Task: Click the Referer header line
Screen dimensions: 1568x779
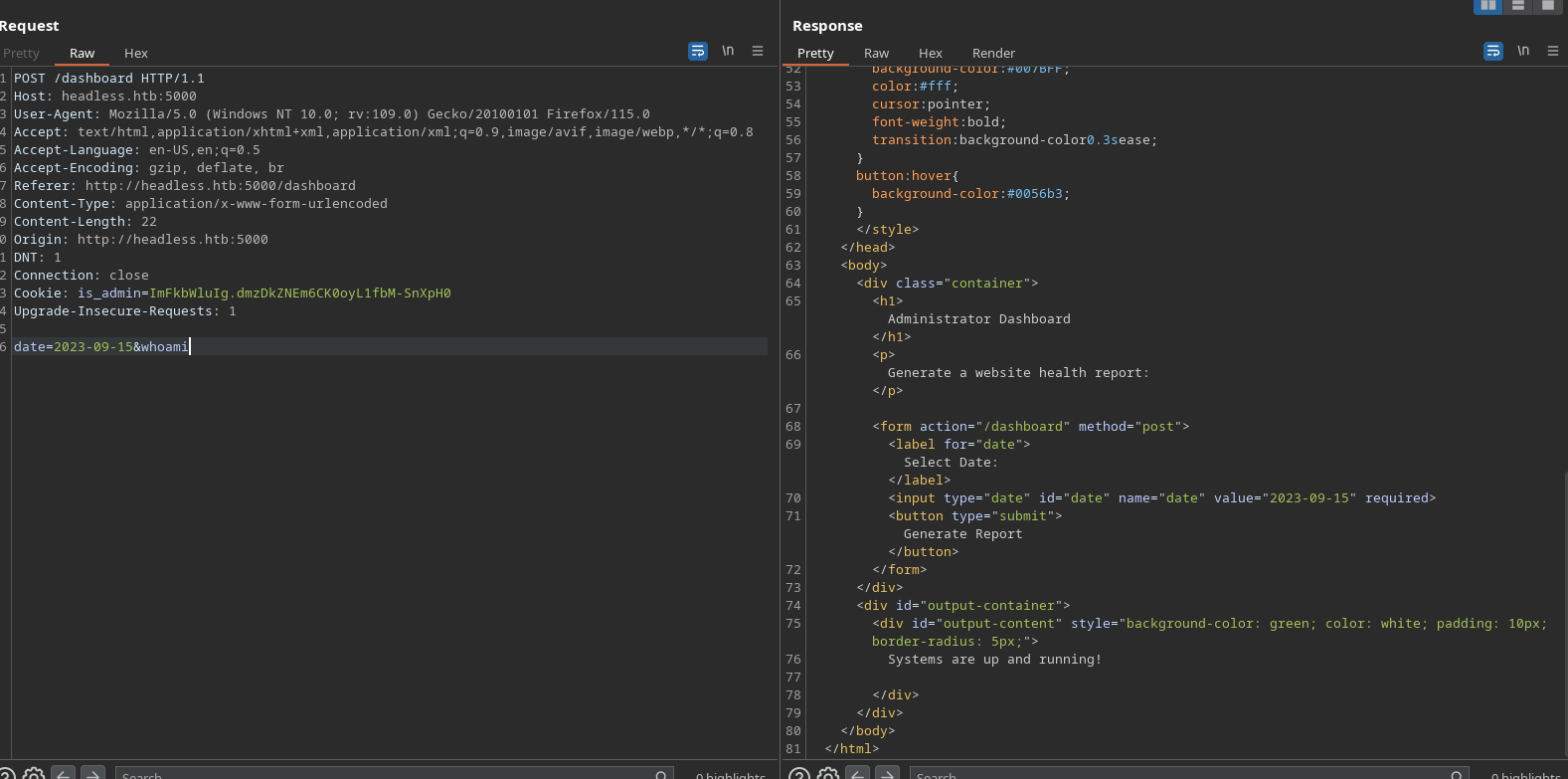Action: pyautogui.click(x=185, y=186)
